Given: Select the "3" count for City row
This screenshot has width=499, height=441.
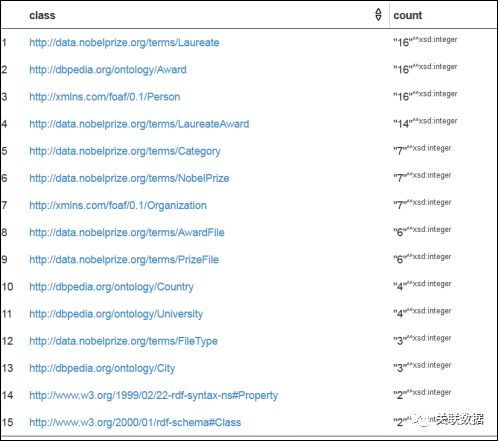Looking at the screenshot, I should pyautogui.click(x=422, y=367).
